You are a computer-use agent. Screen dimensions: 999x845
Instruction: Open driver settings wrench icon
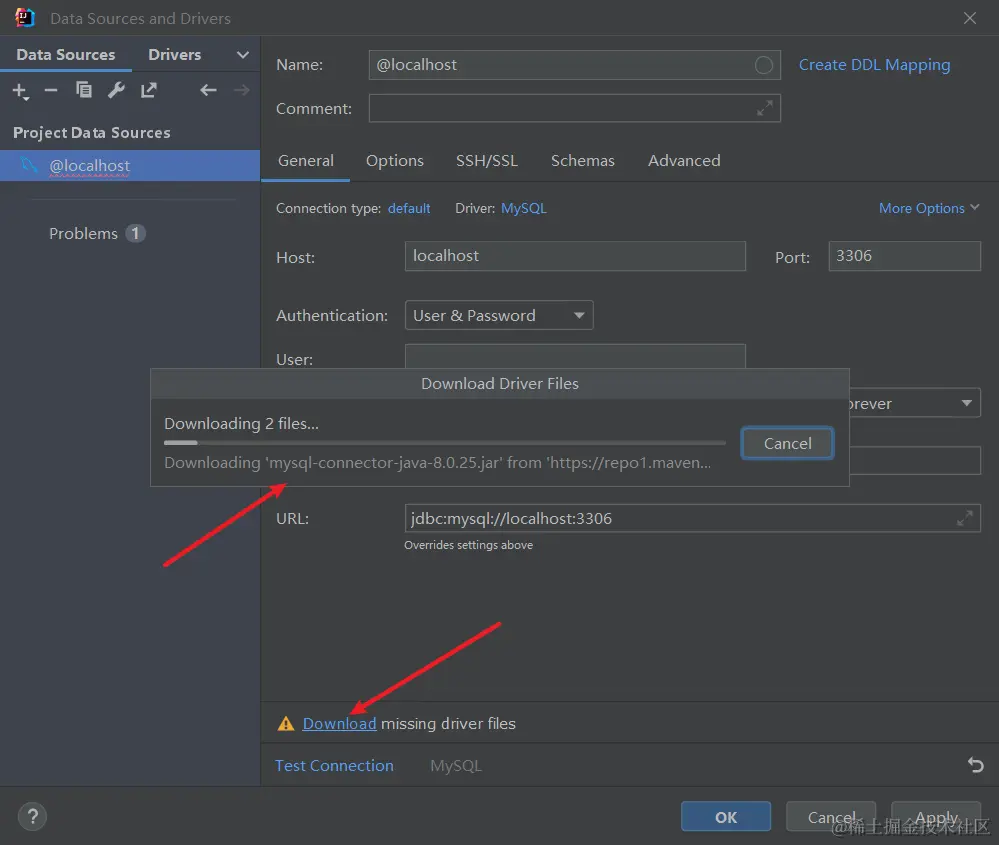coord(116,90)
